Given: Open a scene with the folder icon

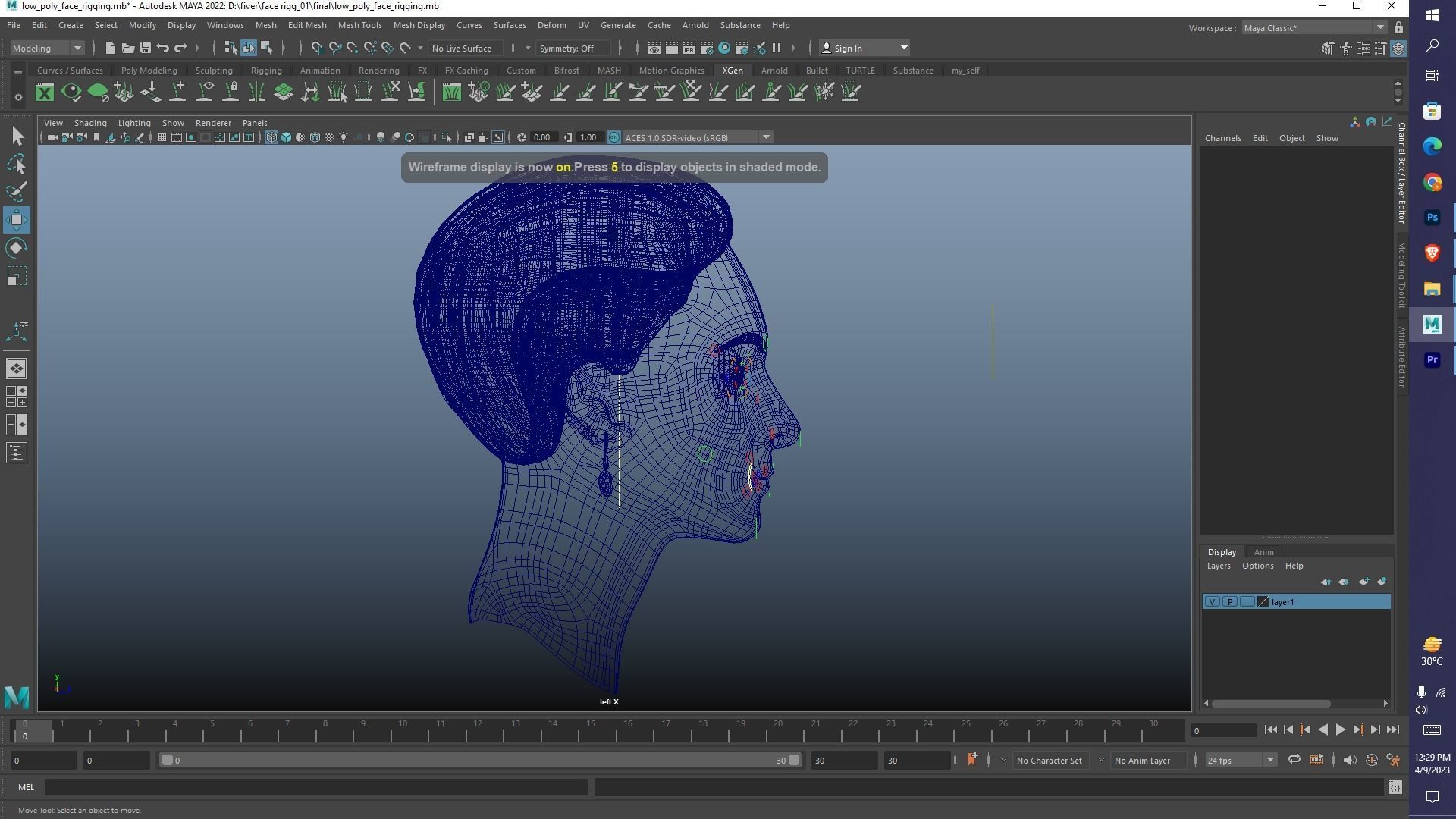Looking at the screenshot, I should point(127,48).
